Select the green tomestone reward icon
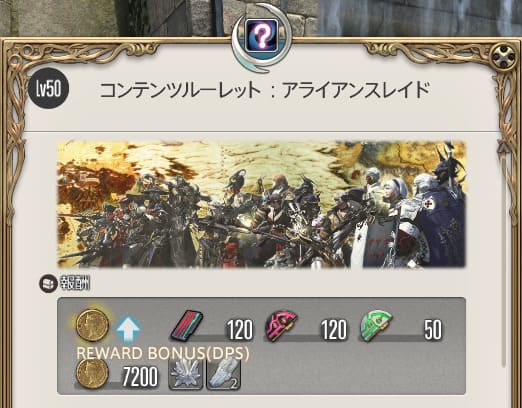The height and width of the screenshot is (408, 522). pos(376,326)
